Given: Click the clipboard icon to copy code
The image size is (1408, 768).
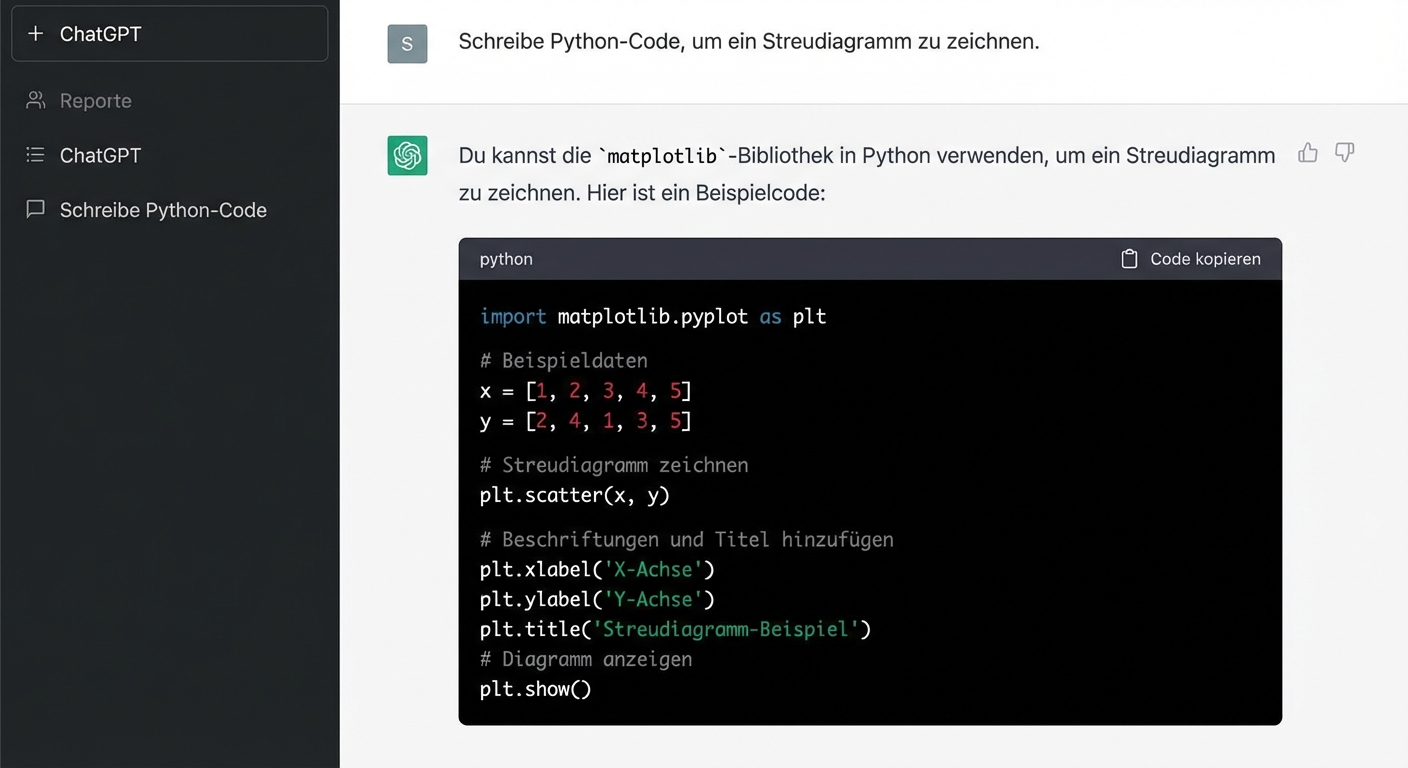Looking at the screenshot, I should [1129, 258].
